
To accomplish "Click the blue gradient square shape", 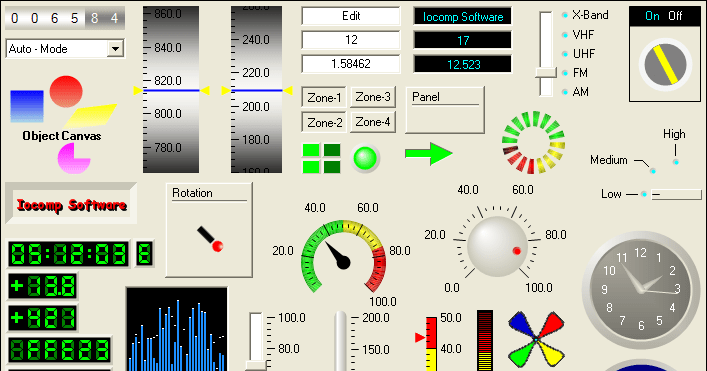I will coord(27,106).
